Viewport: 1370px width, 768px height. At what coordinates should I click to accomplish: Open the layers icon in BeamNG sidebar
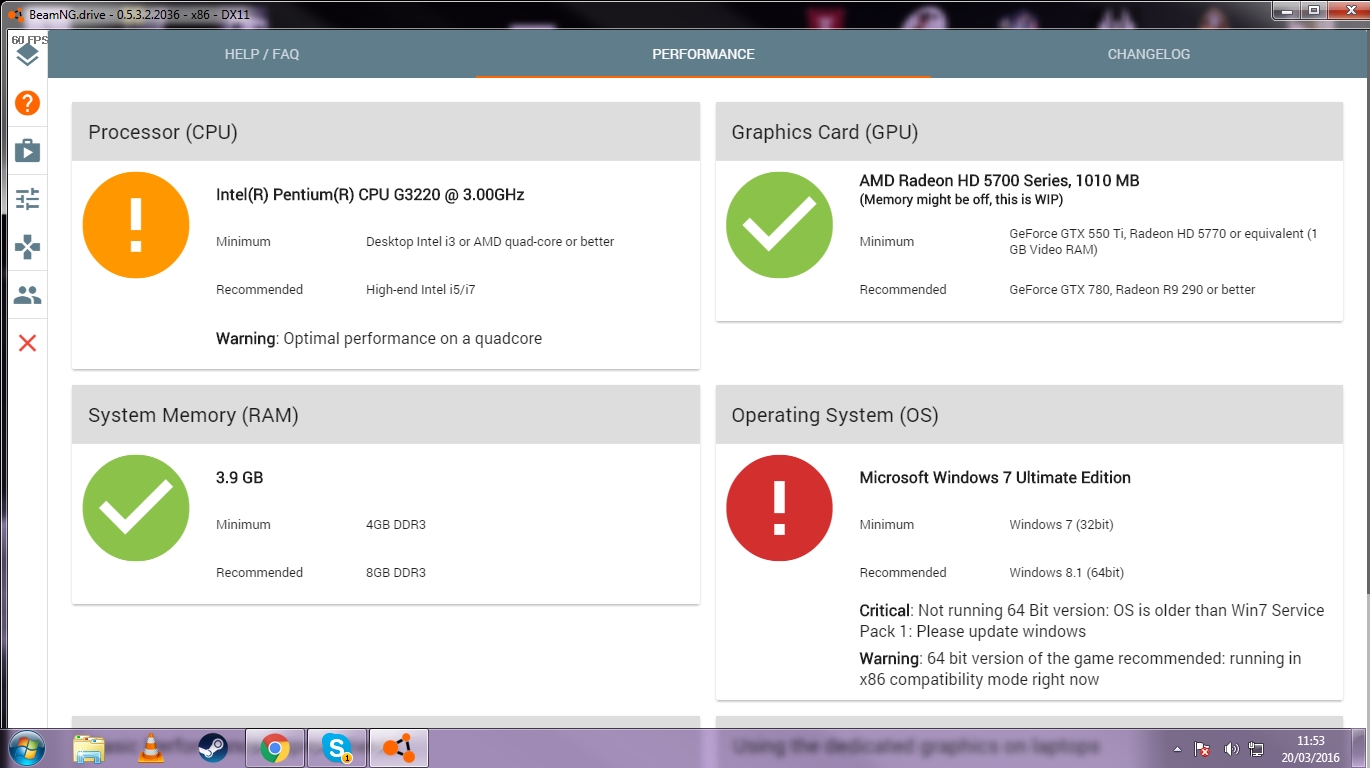click(x=27, y=56)
